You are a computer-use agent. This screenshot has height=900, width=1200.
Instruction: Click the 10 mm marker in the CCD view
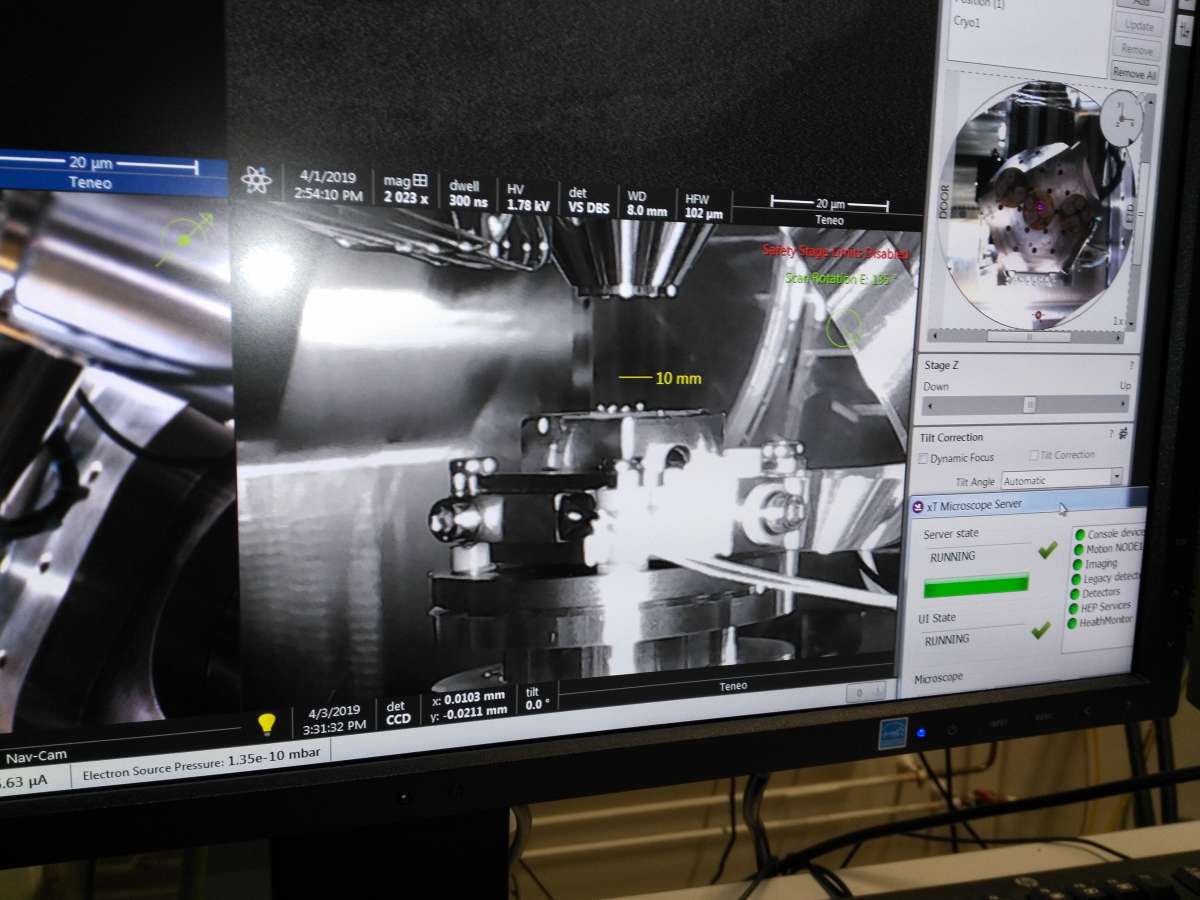point(661,379)
